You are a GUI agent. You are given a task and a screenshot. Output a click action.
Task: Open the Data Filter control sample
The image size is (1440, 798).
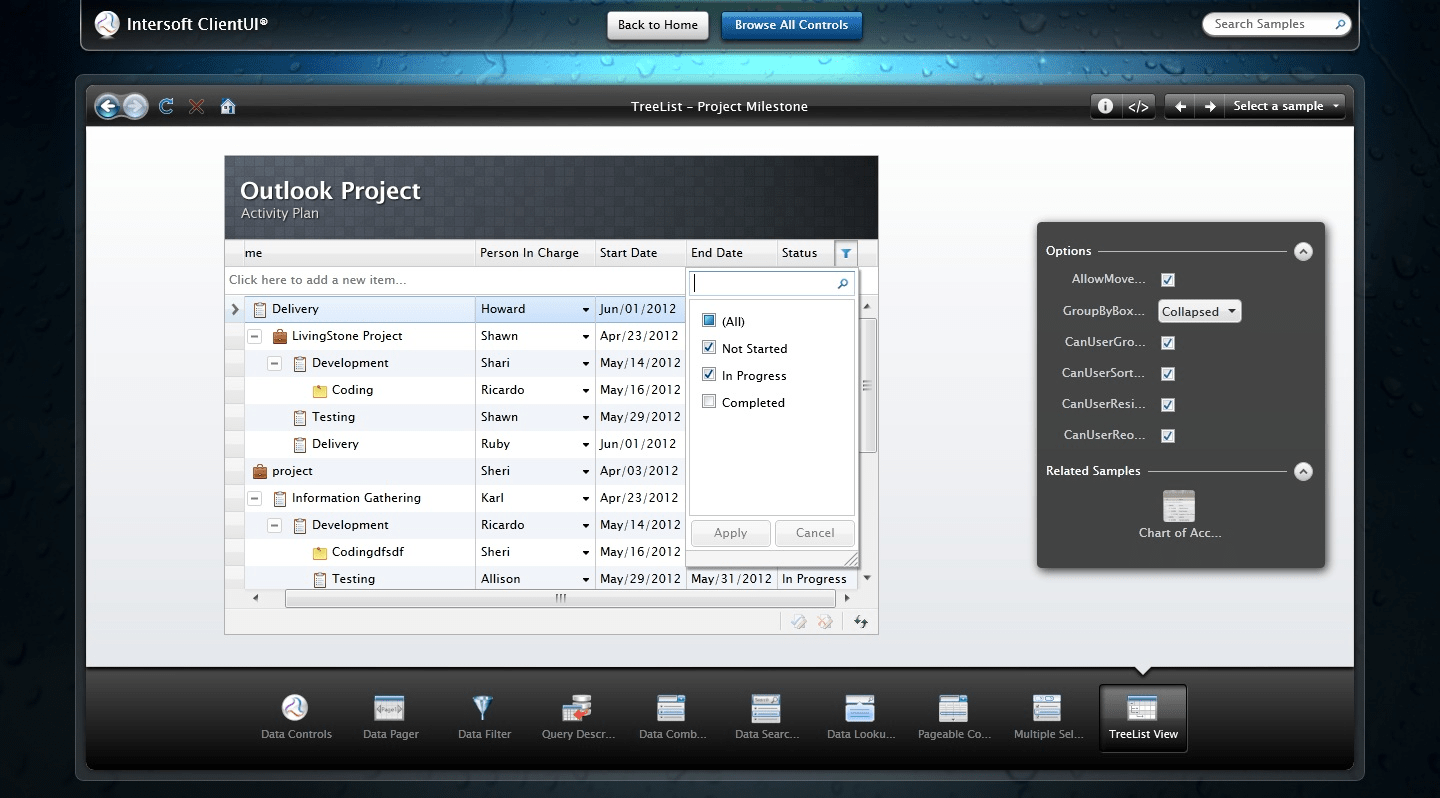pos(484,717)
